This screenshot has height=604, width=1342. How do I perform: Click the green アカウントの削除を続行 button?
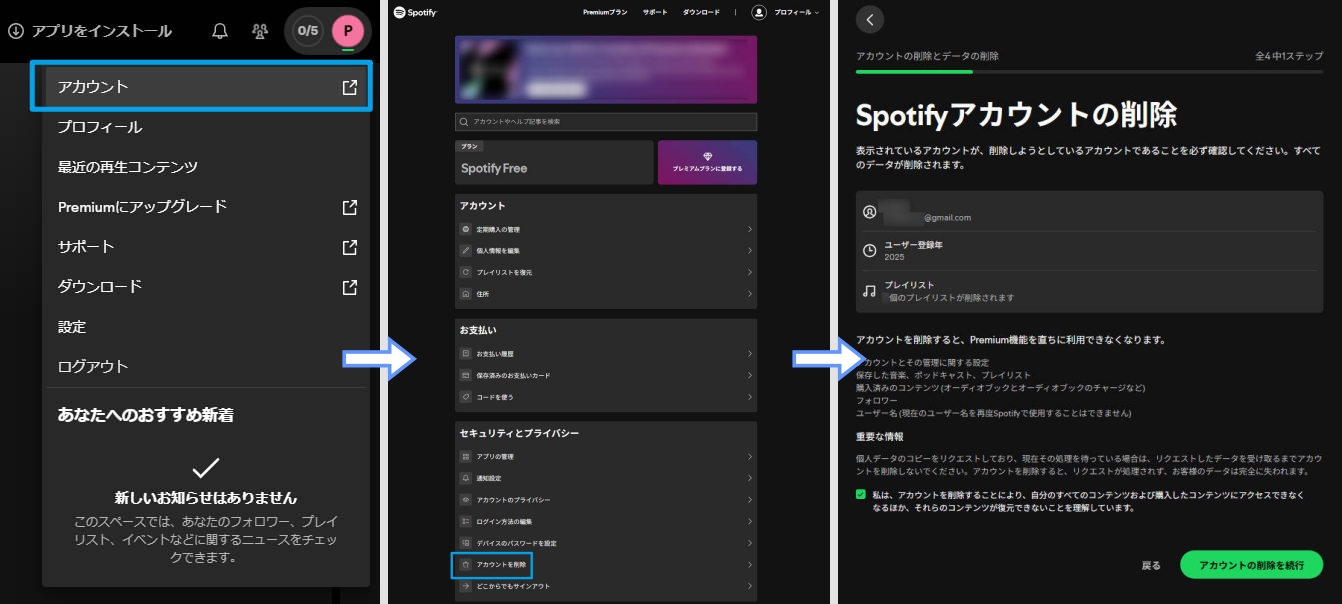coord(1251,565)
